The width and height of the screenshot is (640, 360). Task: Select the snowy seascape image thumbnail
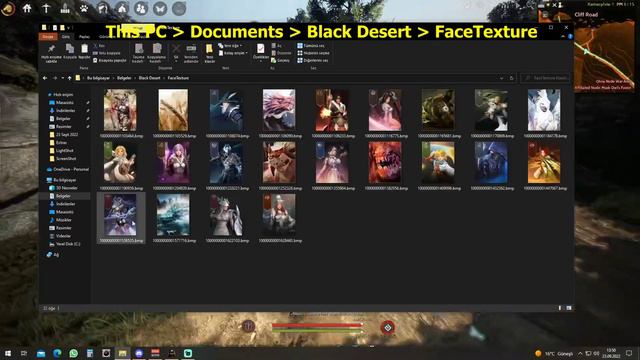pyautogui.click(x=173, y=215)
